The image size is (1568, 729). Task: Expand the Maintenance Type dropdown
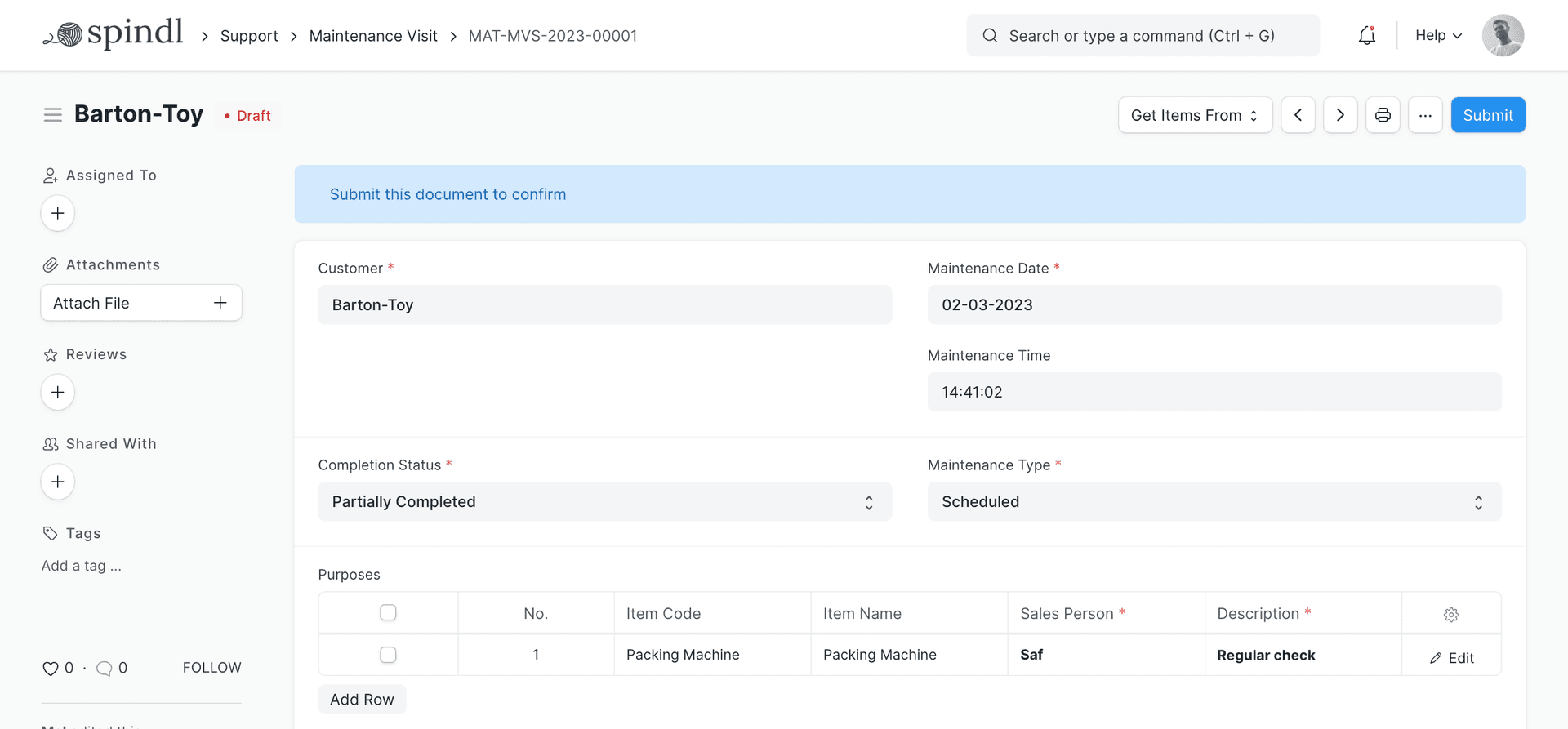point(1214,502)
